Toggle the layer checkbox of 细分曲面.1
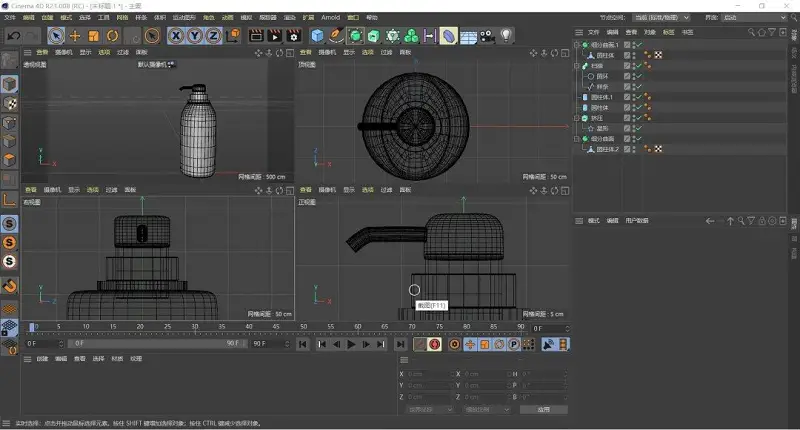The image size is (800, 430). (x=627, y=45)
